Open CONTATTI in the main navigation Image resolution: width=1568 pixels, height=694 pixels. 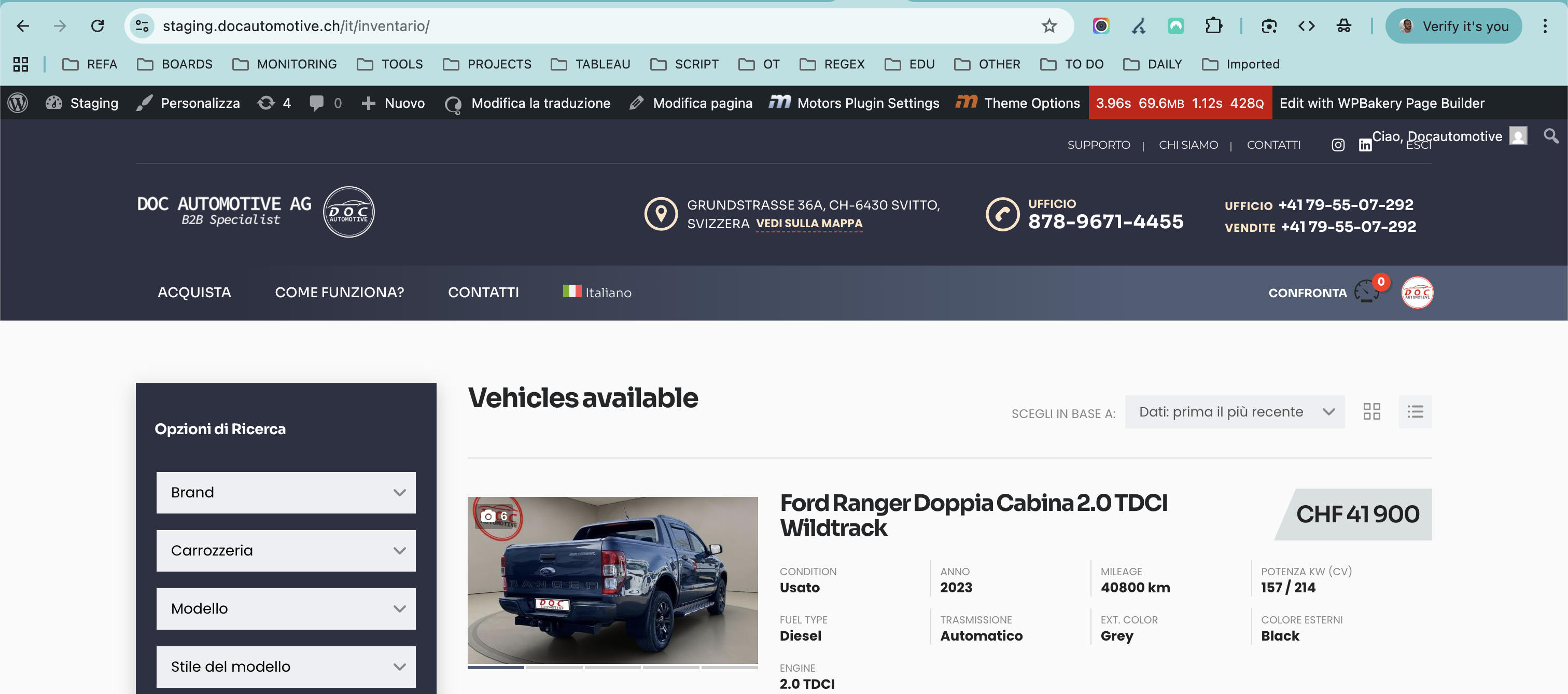coord(483,292)
